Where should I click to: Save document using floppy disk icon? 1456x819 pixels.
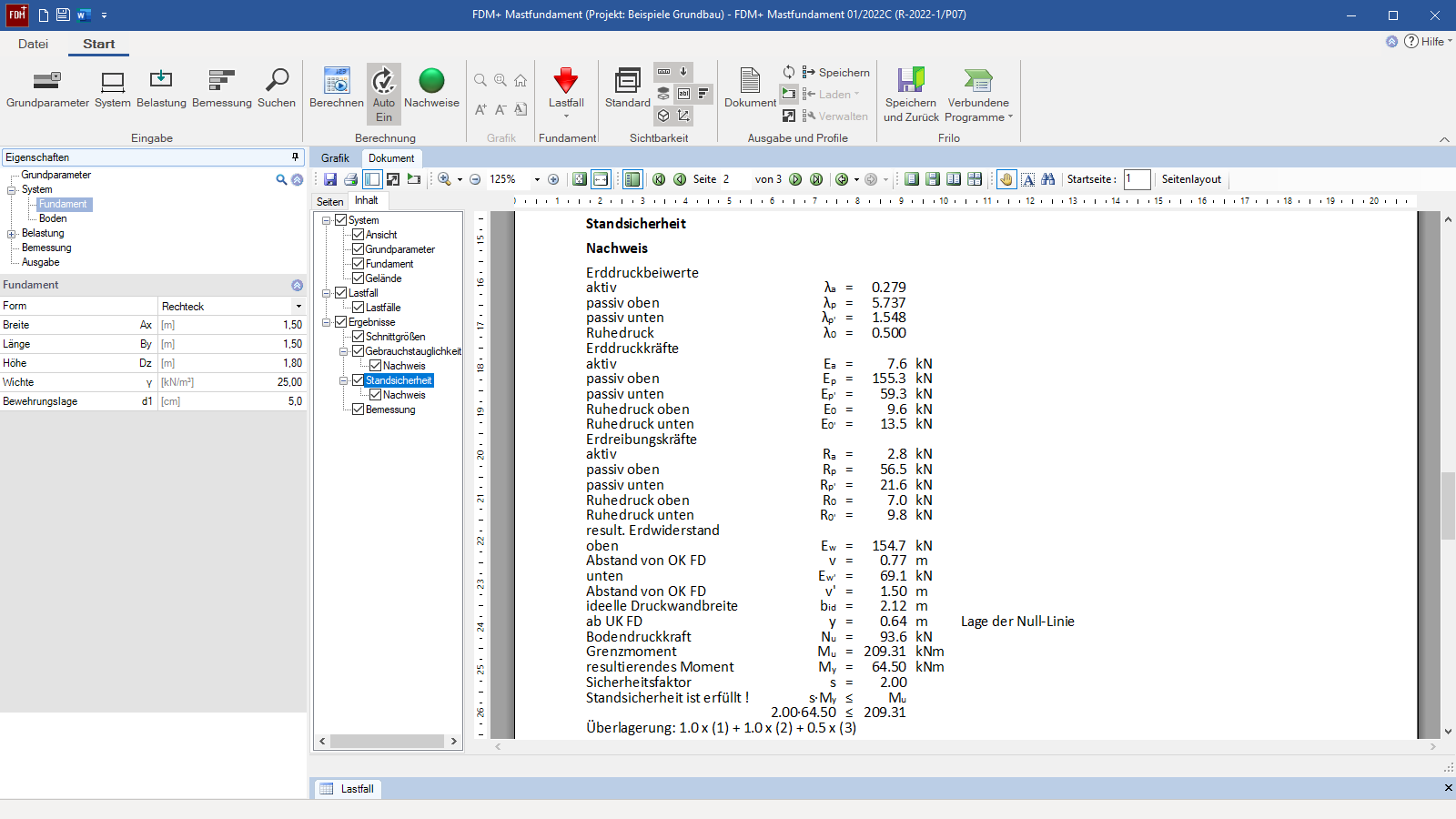[330, 179]
